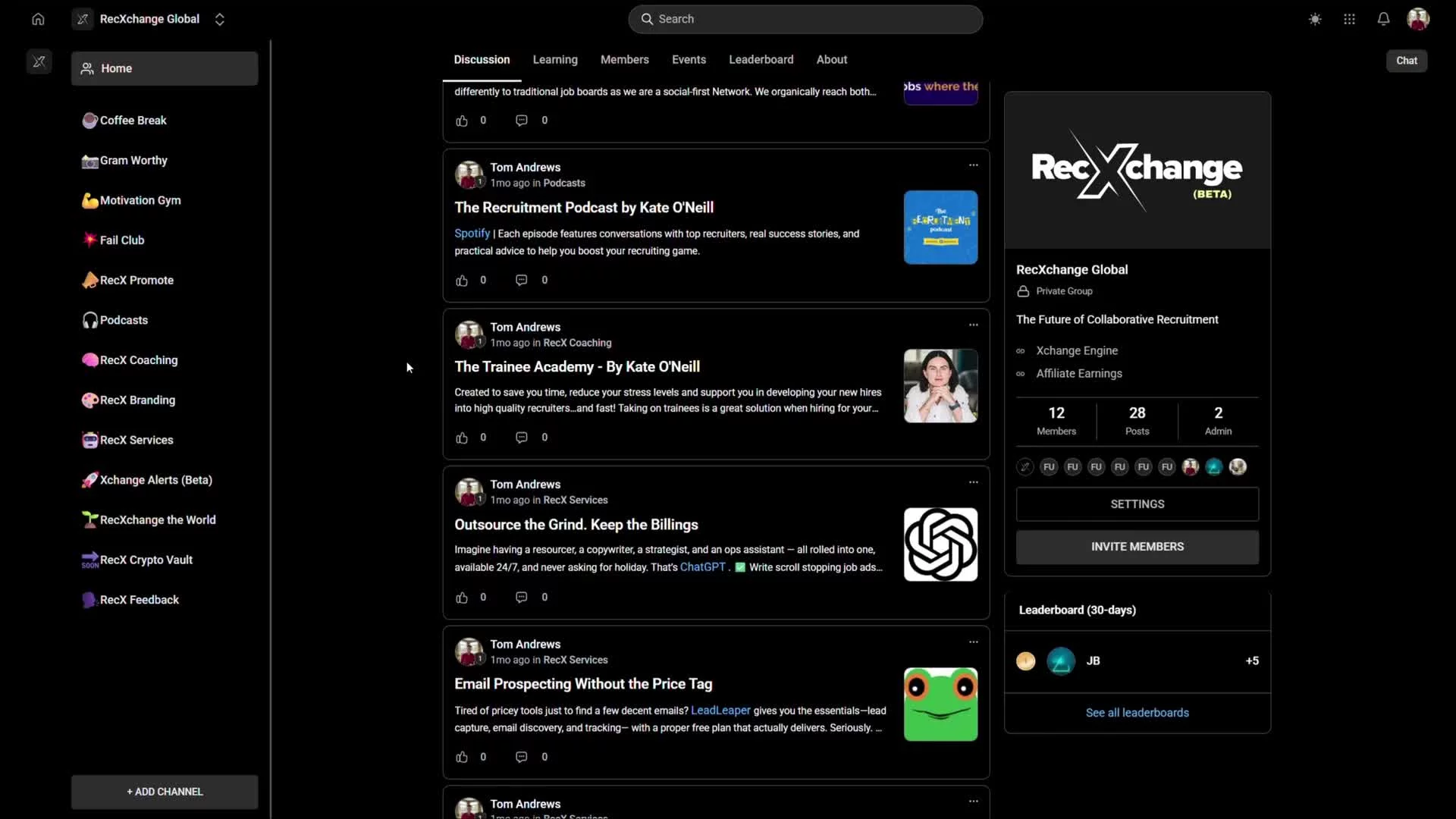Image resolution: width=1456 pixels, height=819 pixels.
Task: Comment on the Recruitment Podcast post
Action: [x=522, y=281]
